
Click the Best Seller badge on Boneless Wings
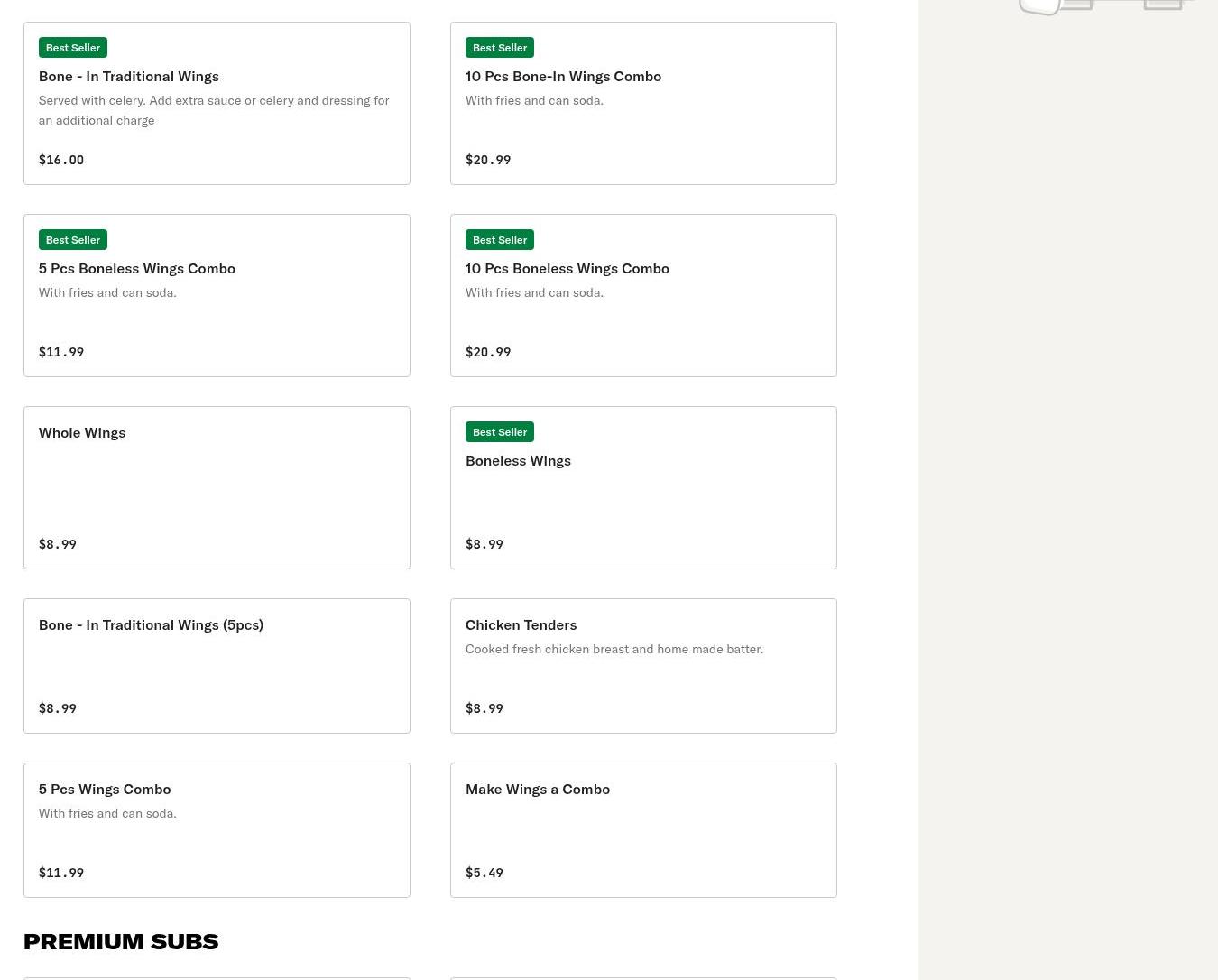(500, 431)
